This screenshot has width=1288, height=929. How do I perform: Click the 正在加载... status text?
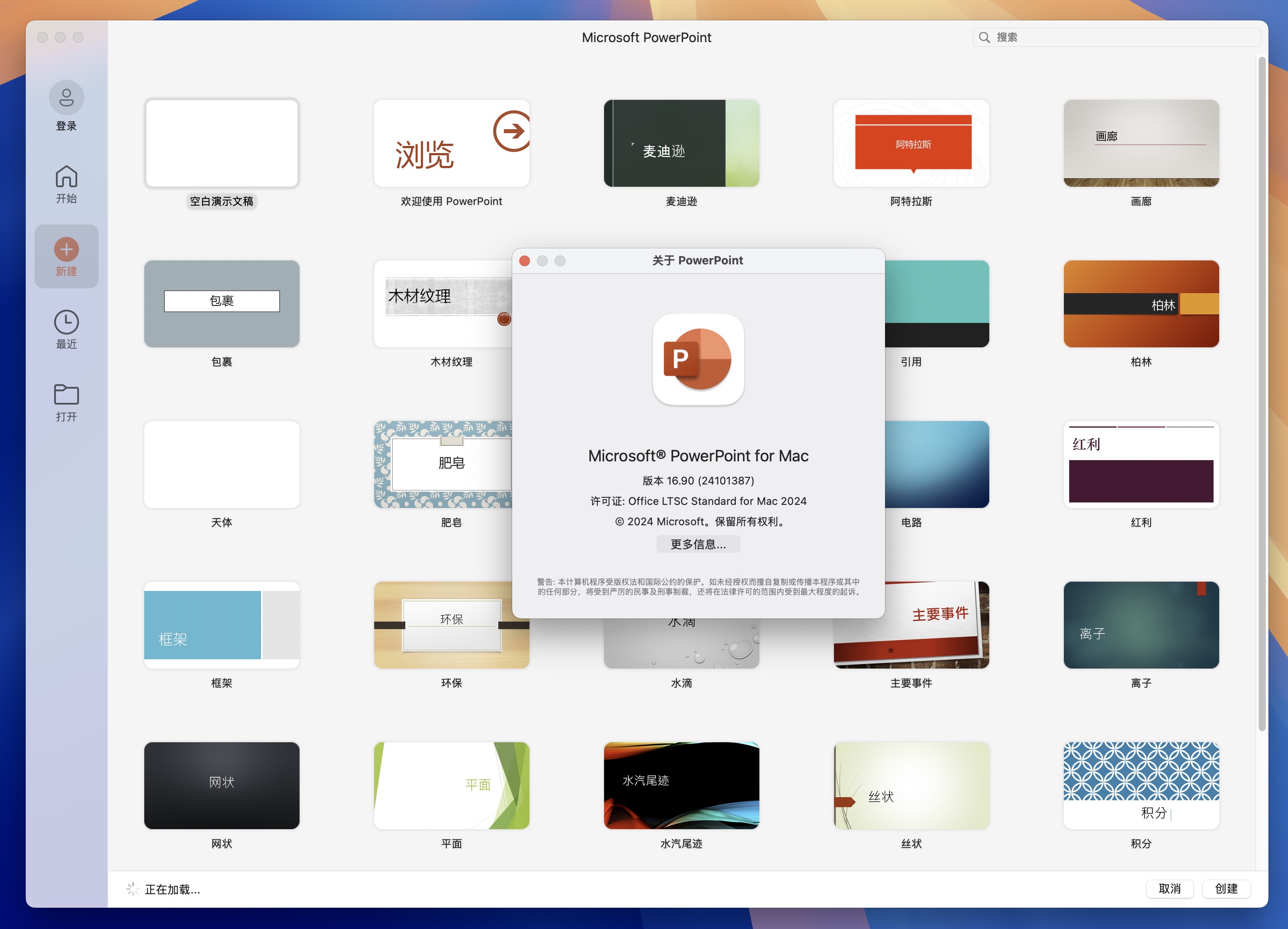point(172,889)
